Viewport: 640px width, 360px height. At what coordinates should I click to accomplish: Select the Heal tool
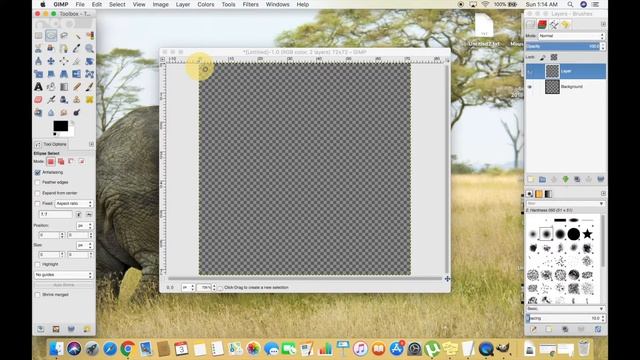(x=89, y=100)
